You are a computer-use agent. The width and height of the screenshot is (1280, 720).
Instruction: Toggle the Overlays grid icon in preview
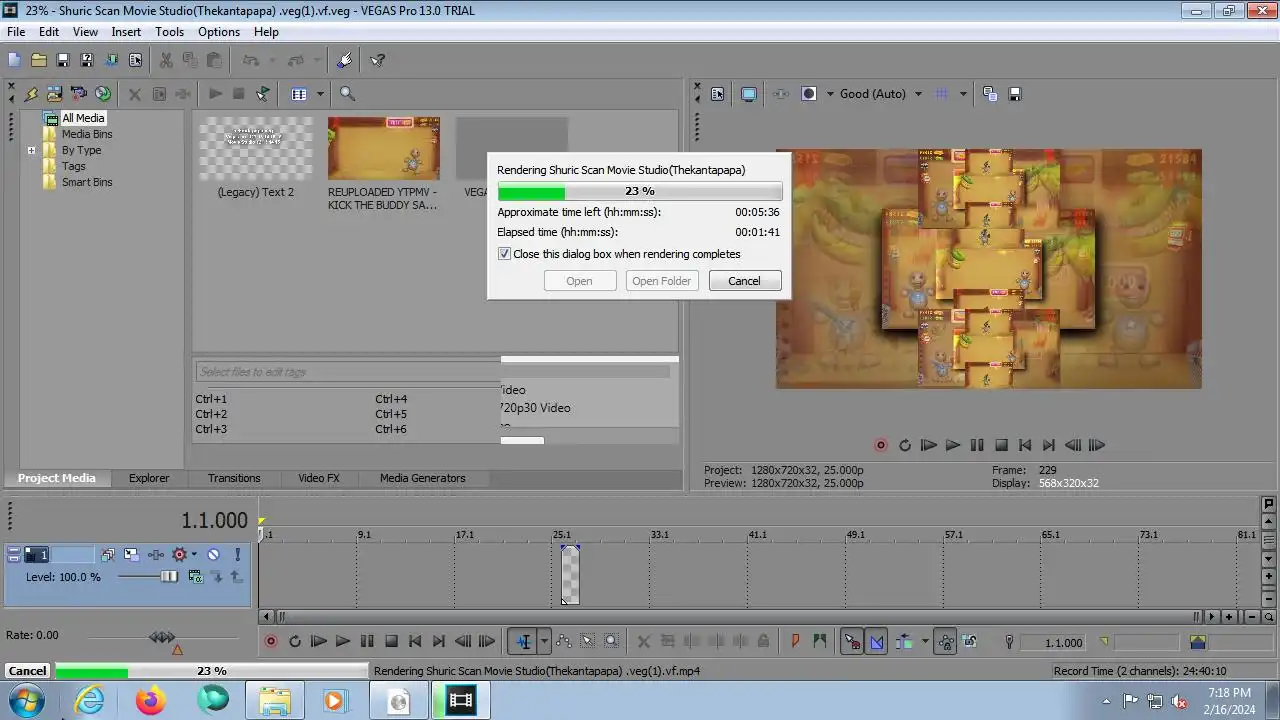coord(941,94)
